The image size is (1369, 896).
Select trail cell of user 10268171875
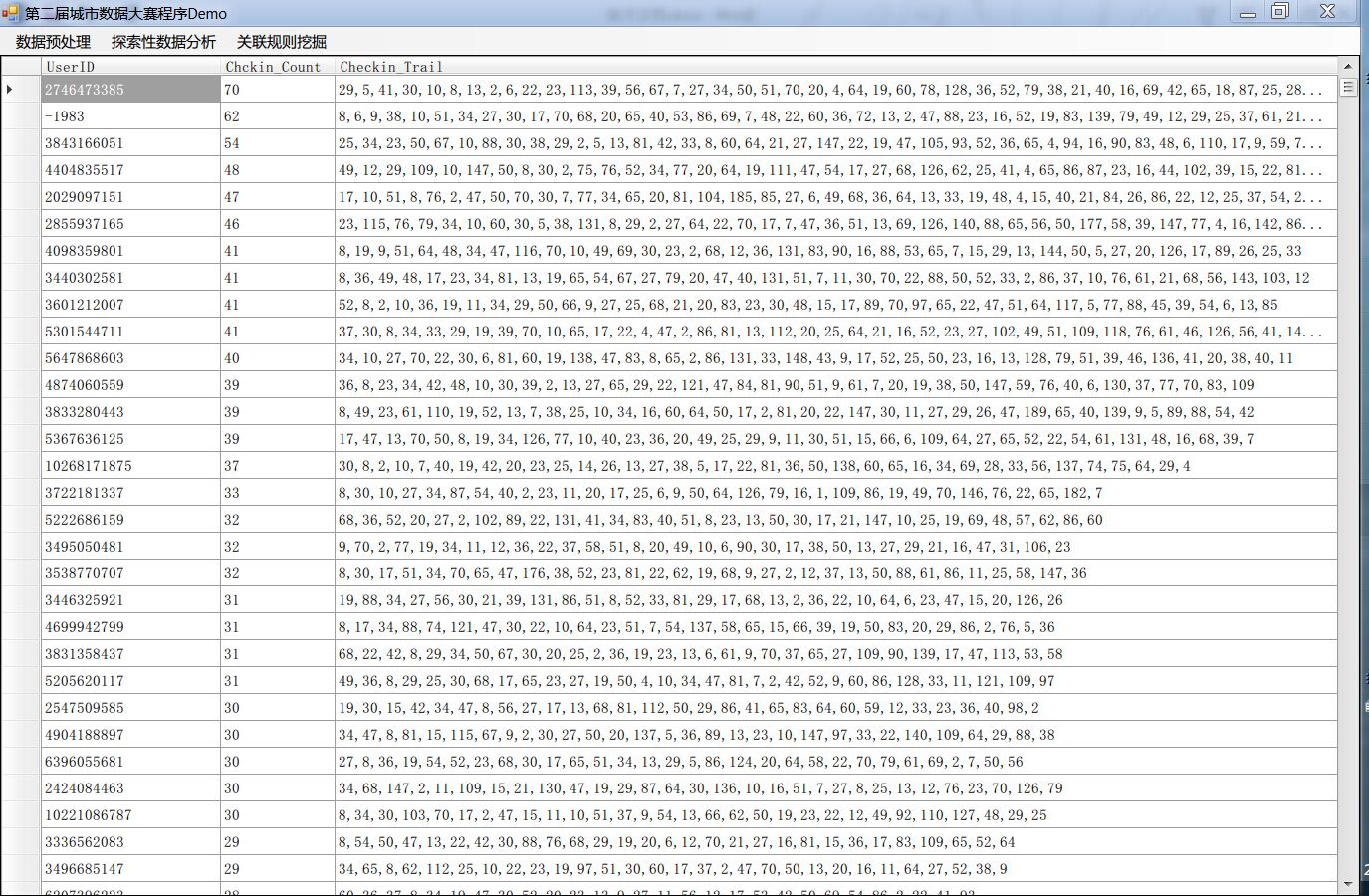(x=836, y=466)
